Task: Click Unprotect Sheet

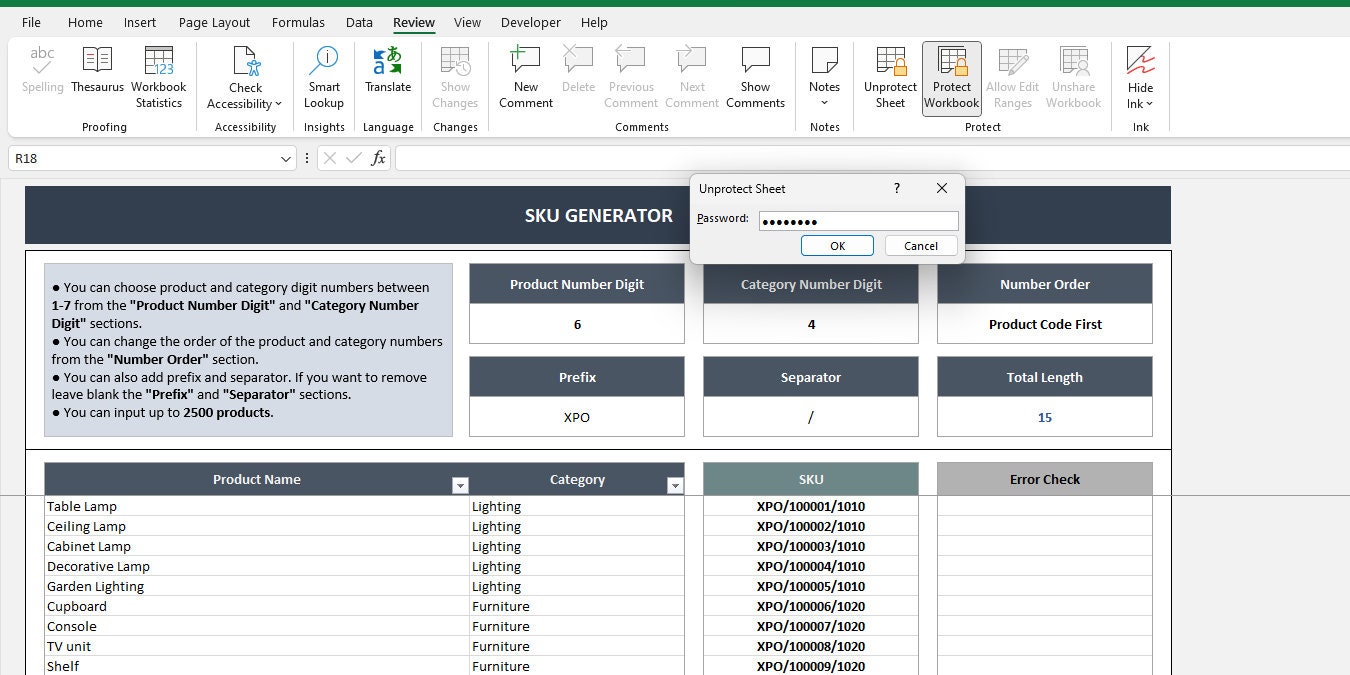Action: 889,75
